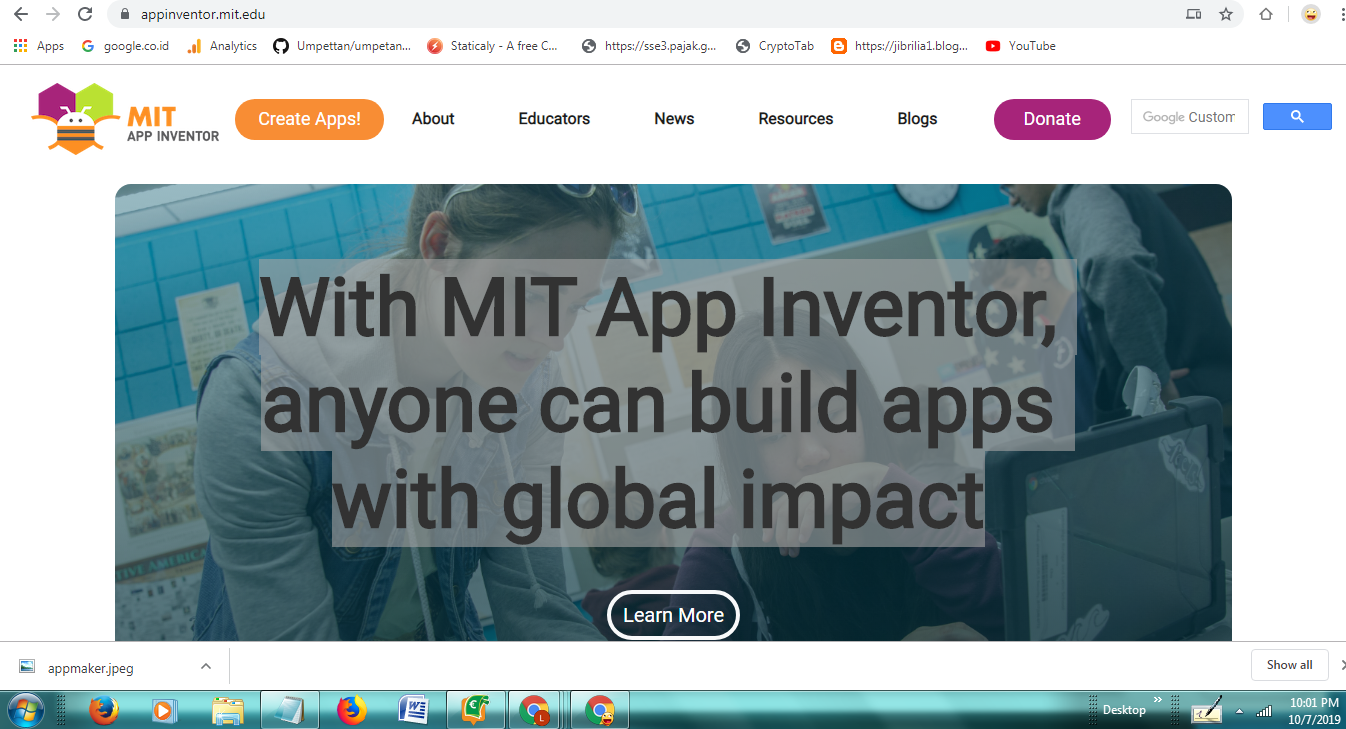The image size is (1346, 729).
Task: Open the Windows Explorer folder taskbar icon
Action: [228, 710]
